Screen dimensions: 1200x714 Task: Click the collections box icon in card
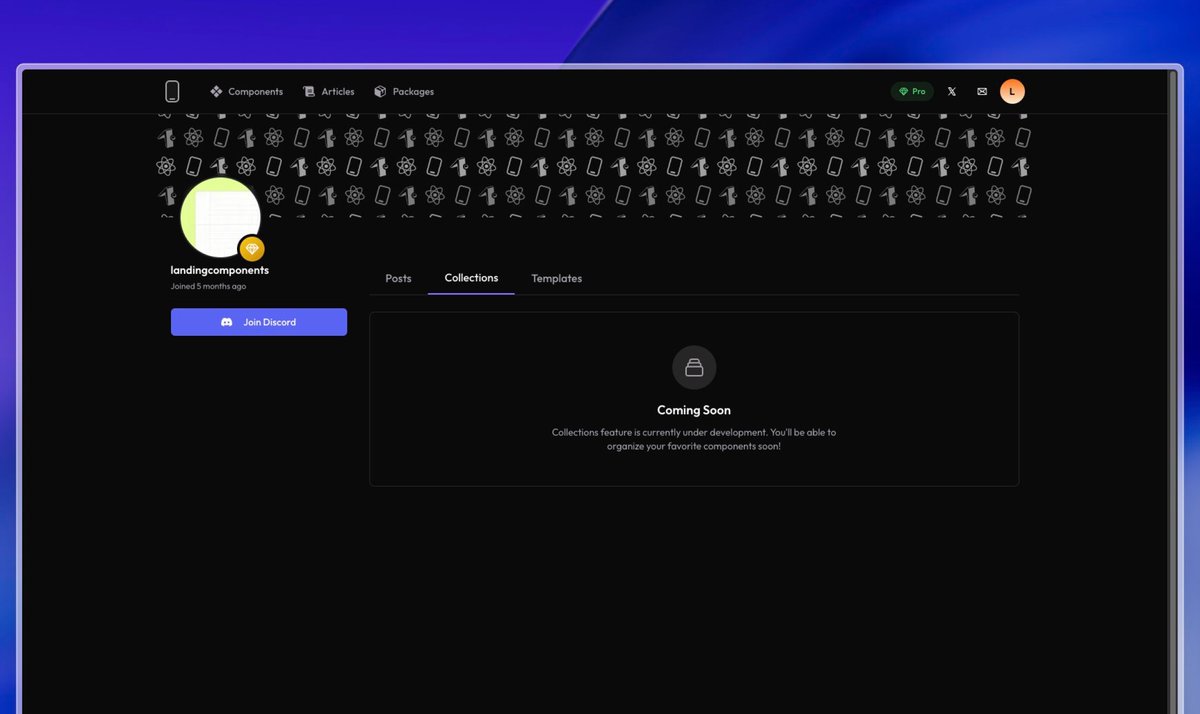pyautogui.click(x=694, y=367)
